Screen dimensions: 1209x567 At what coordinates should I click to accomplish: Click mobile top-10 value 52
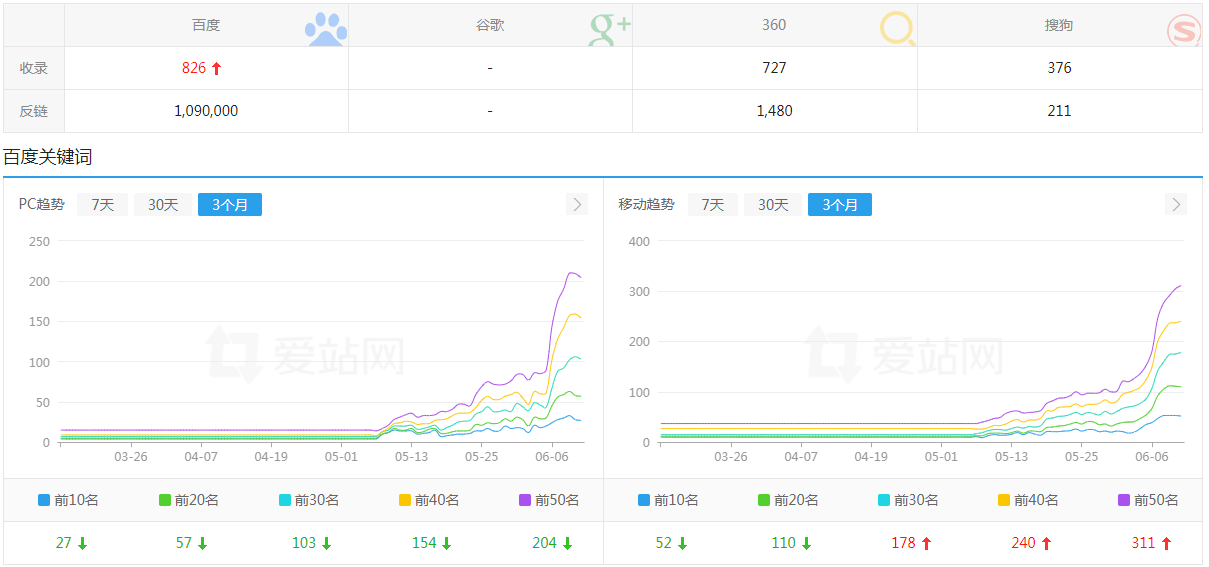(664, 543)
